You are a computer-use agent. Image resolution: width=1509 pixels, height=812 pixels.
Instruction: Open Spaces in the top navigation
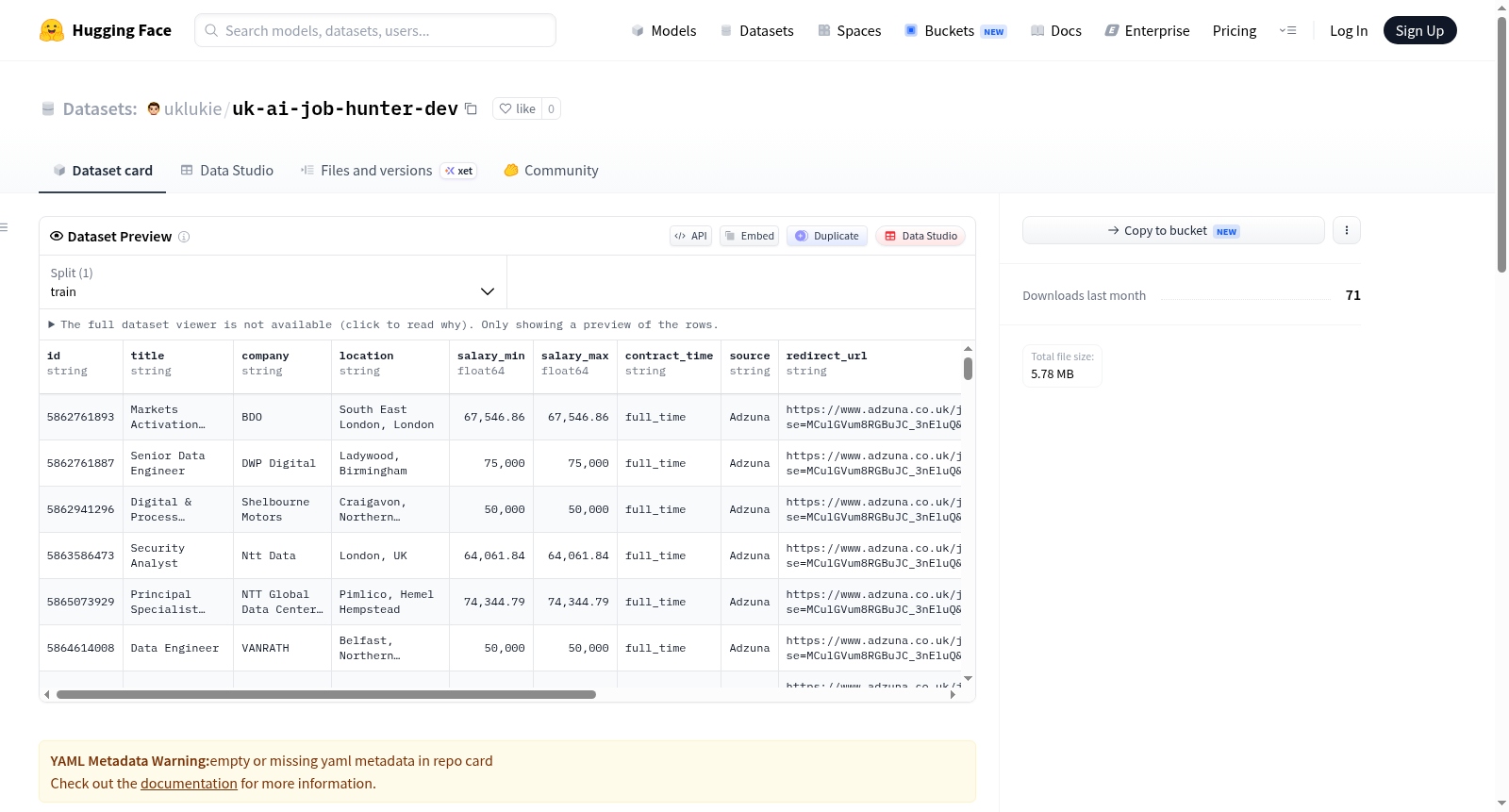point(849,31)
